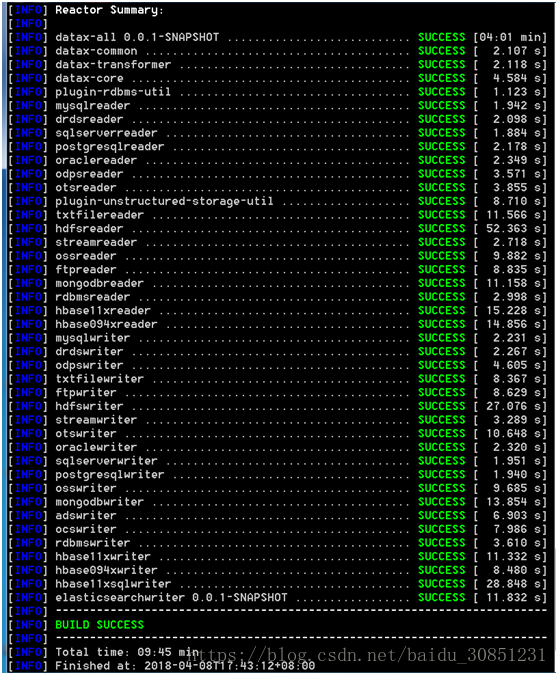
Task: Click the '11.832 s' duration for elasticsearchwriter
Action: click(513, 598)
